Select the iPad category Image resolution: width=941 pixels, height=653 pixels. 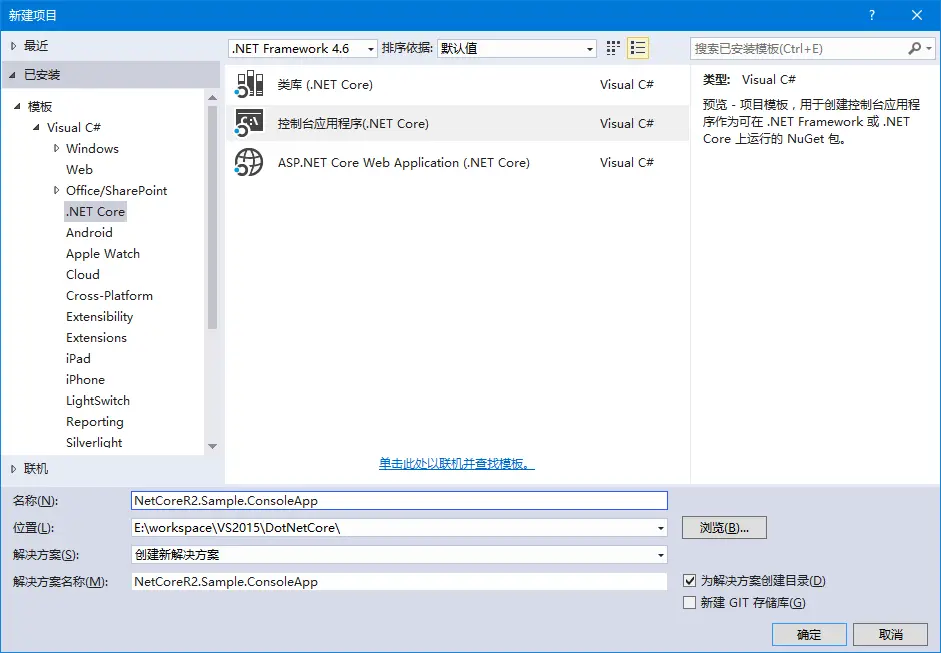point(78,358)
